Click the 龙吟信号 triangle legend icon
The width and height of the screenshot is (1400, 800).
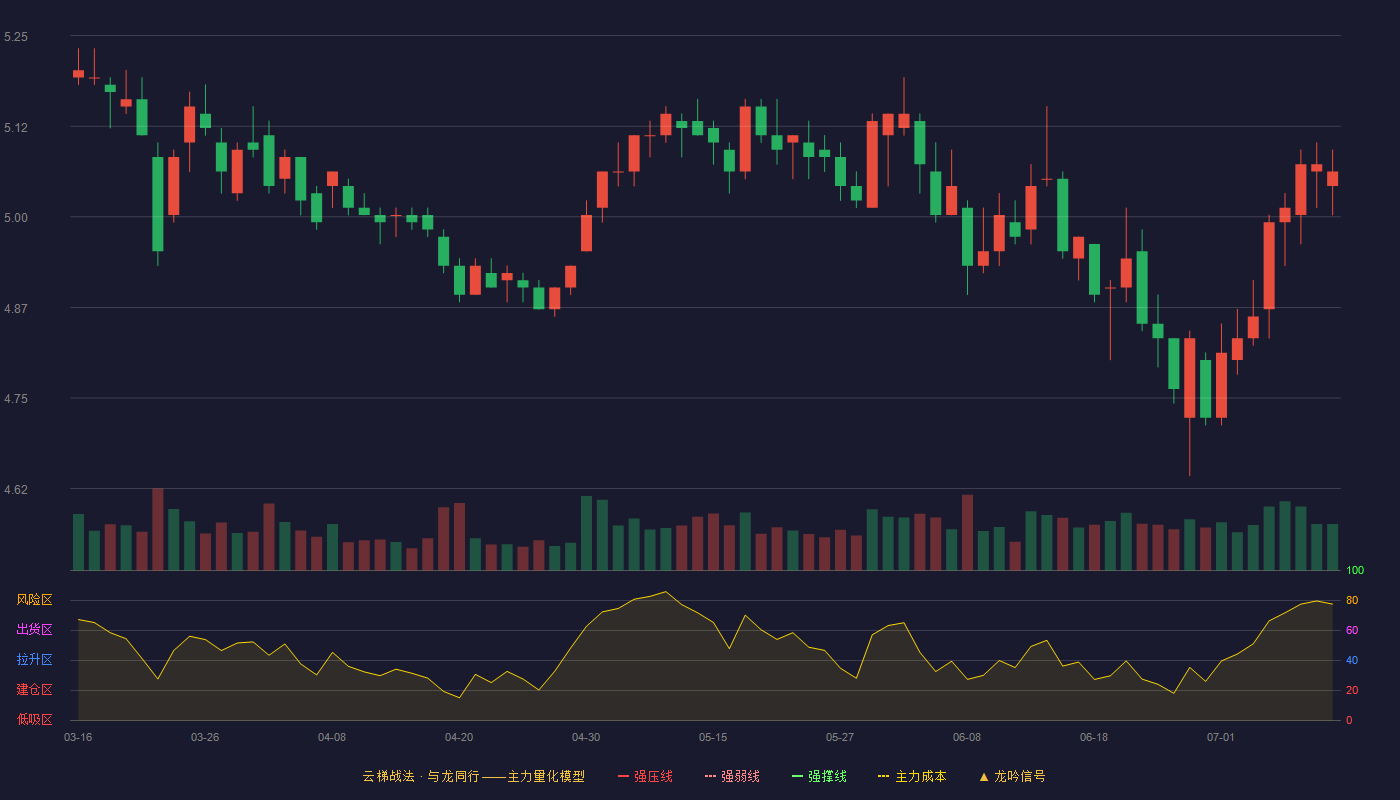click(x=984, y=776)
